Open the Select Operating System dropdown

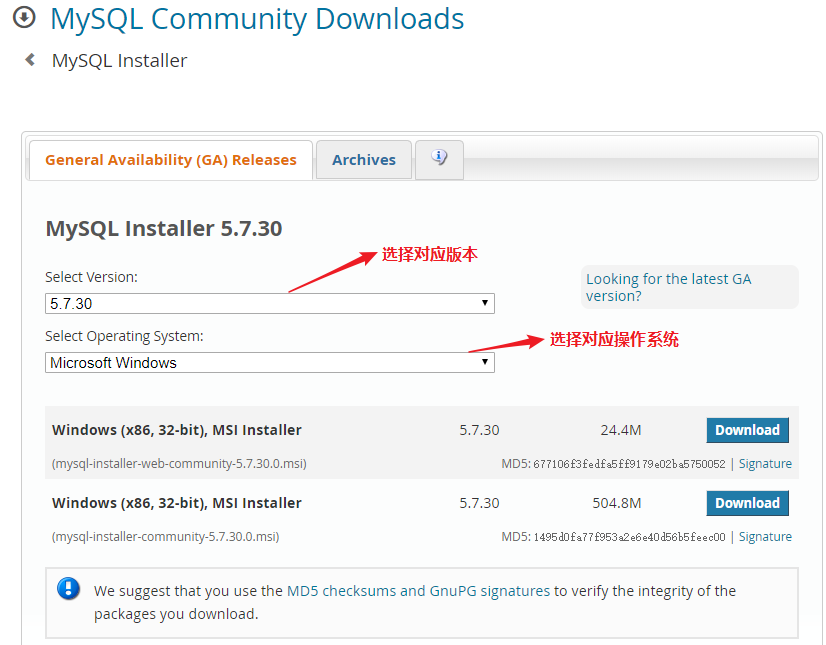tap(270, 363)
